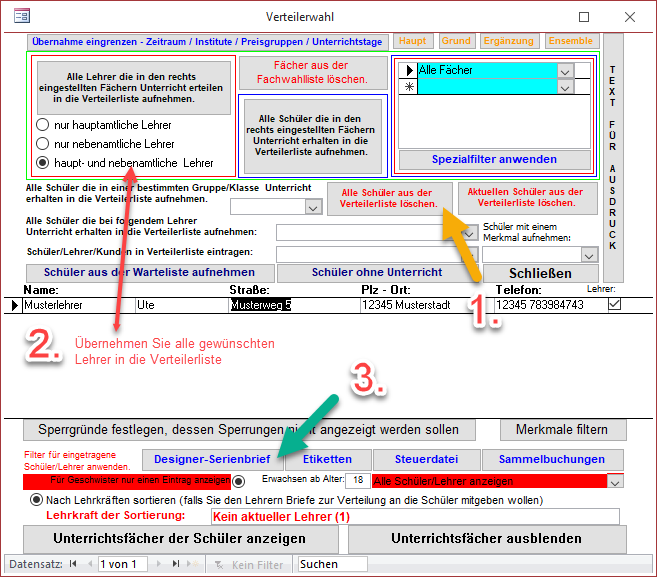Click the Lehrkraft der Sortierung field
Image resolution: width=657 pixels, height=577 pixels.
coord(415,517)
